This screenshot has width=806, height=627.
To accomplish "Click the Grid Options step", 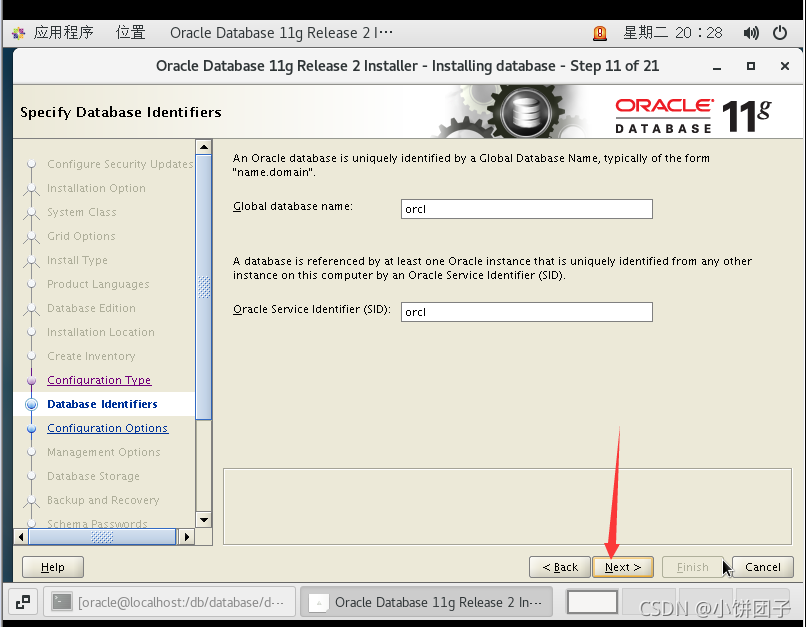I will pos(81,236).
